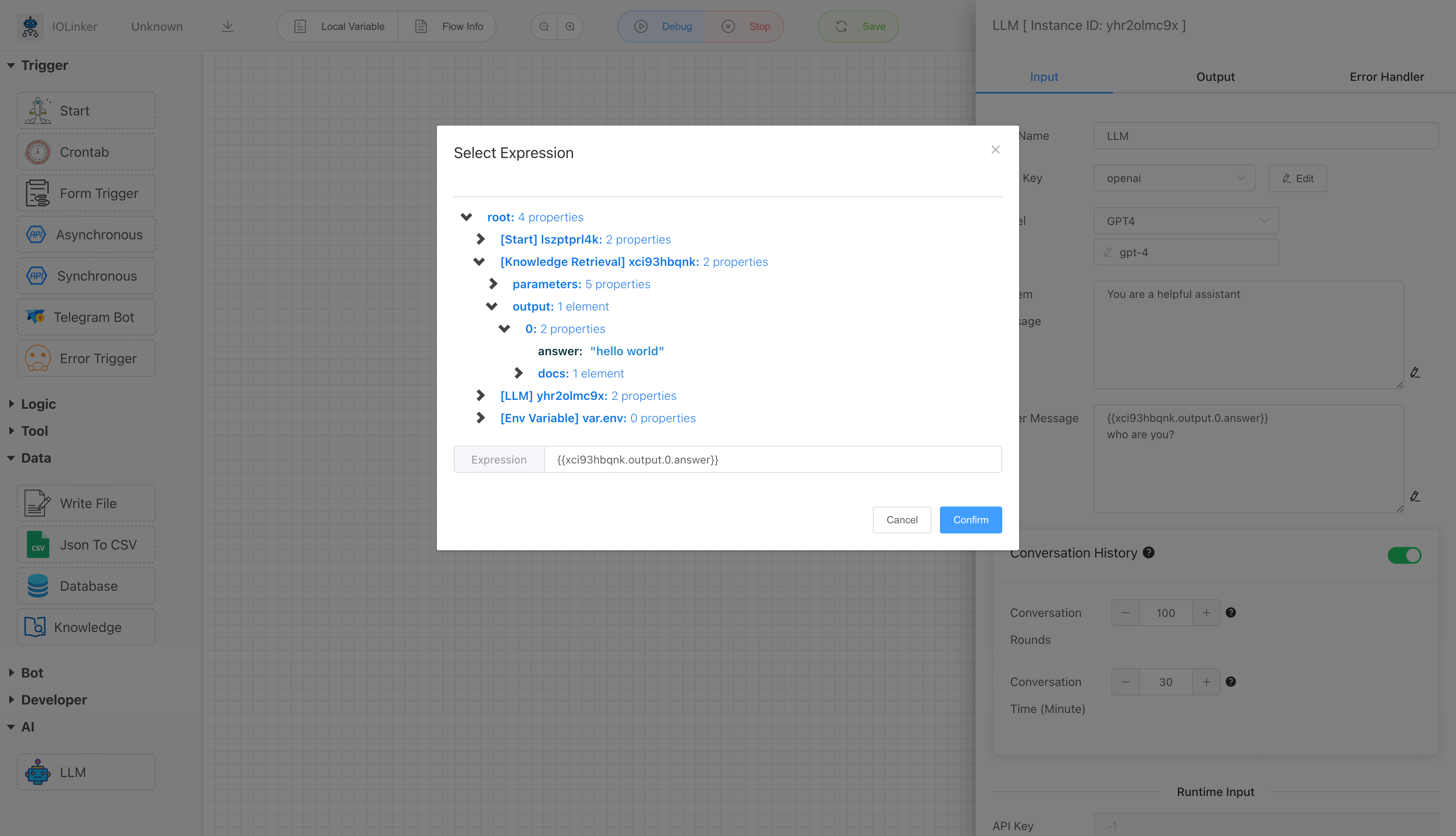Viewport: 1456px width, 836px height.
Task: Click the zoom out magnifier icon
Action: (x=544, y=27)
